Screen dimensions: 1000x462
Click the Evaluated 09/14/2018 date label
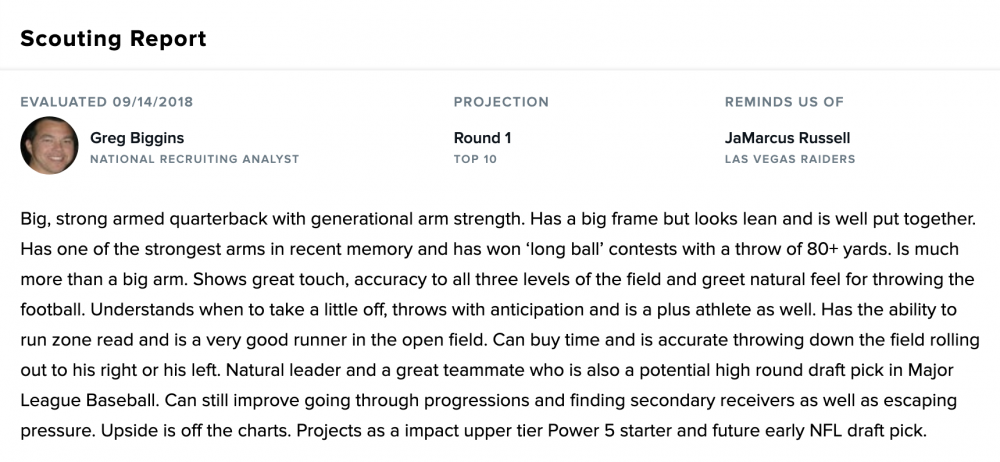107,102
